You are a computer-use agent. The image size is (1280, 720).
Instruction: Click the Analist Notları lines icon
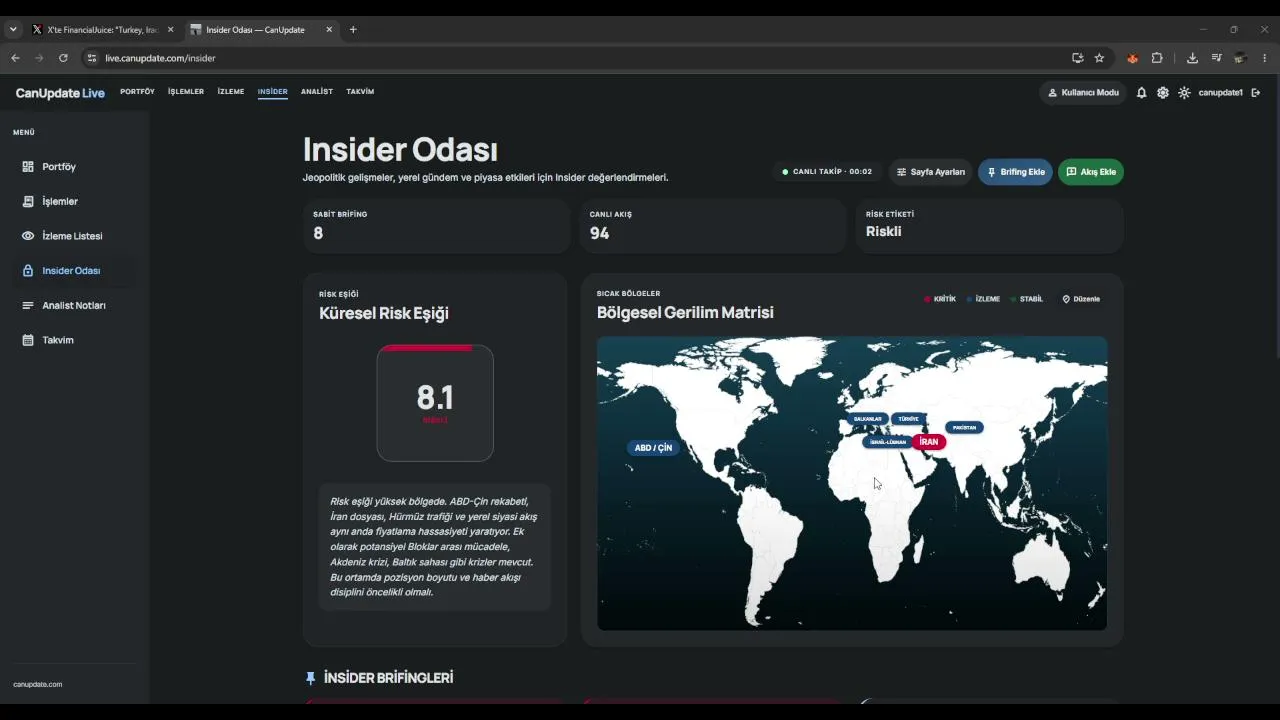(28, 305)
